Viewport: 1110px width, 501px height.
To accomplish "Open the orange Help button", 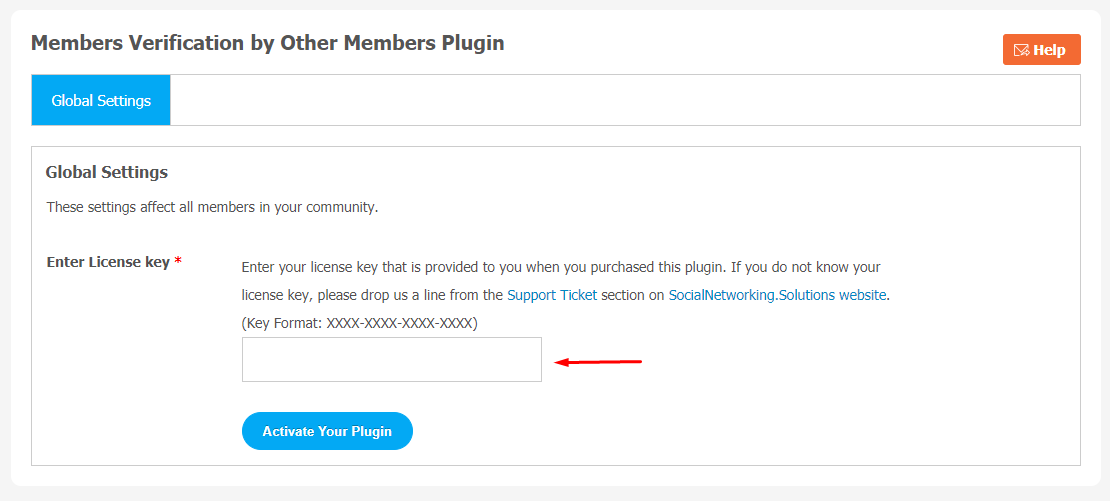I will [x=1041, y=50].
